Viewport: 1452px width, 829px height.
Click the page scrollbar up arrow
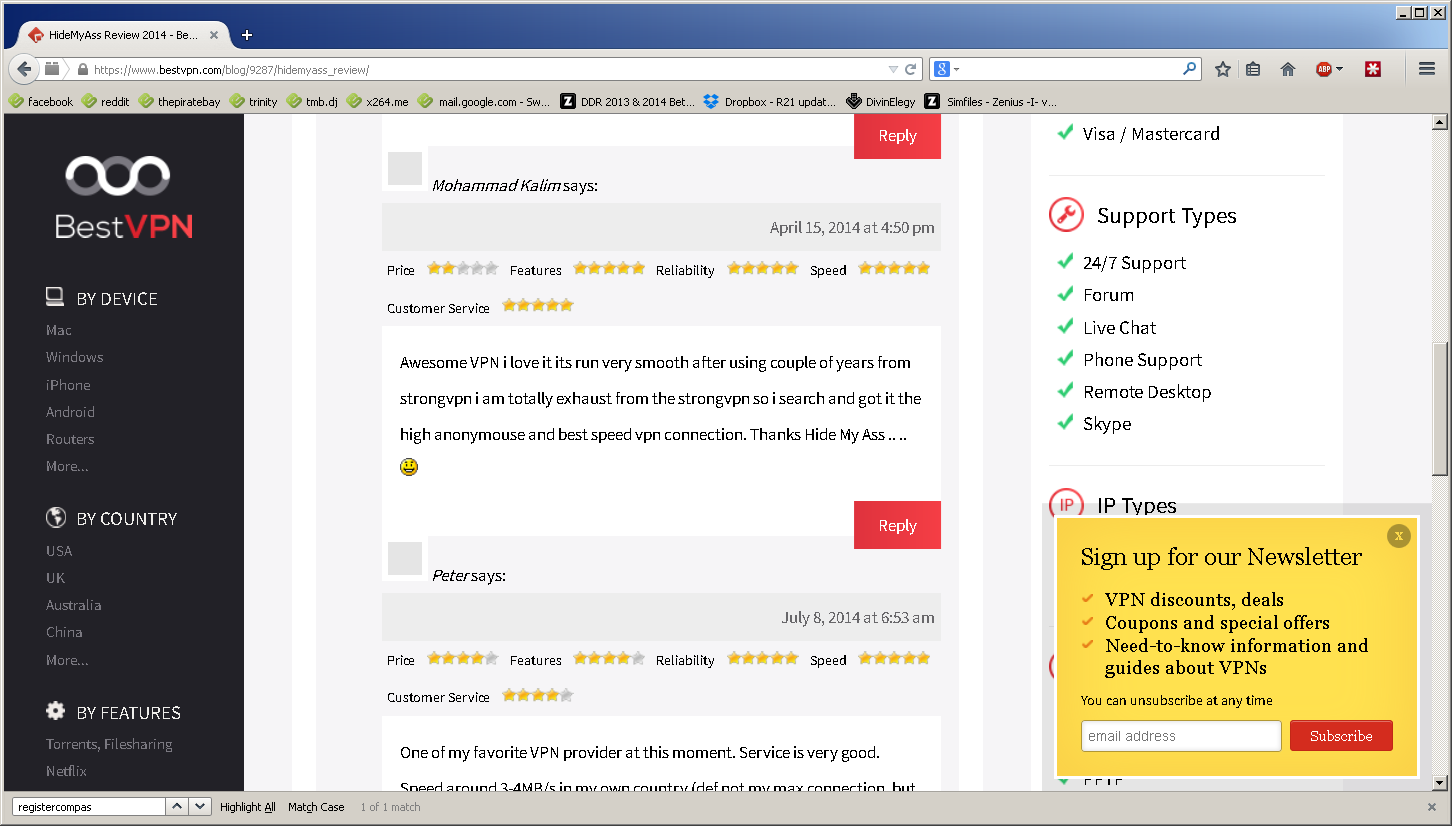(x=1440, y=123)
